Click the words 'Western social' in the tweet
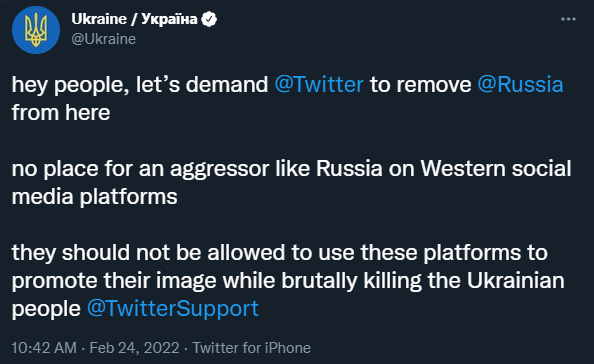594x364 pixels. [x=496, y=168]
